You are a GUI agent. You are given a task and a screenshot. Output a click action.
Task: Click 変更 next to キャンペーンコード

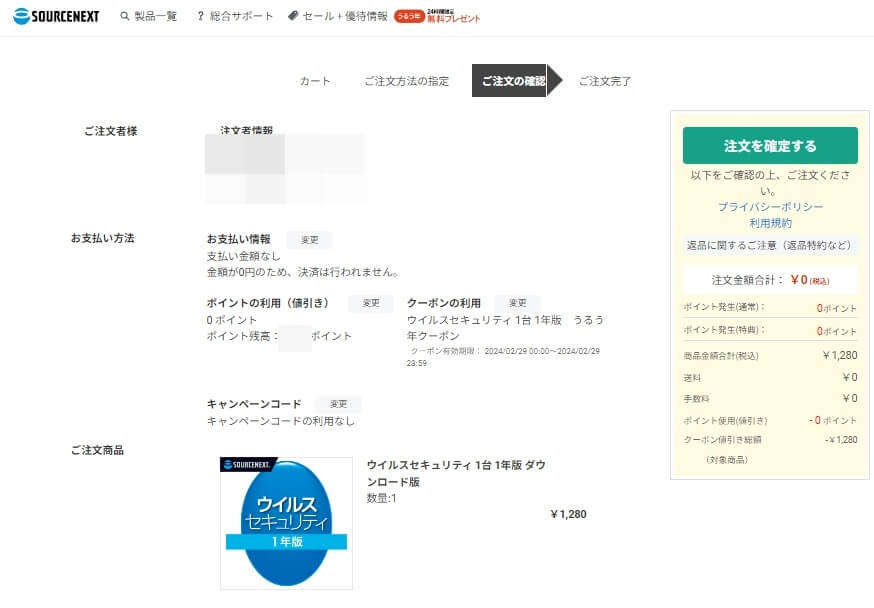click(338, 404)
